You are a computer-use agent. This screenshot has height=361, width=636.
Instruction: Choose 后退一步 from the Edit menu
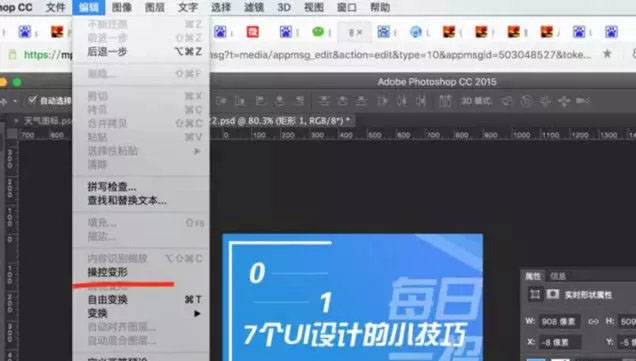(x=141, y=52)
